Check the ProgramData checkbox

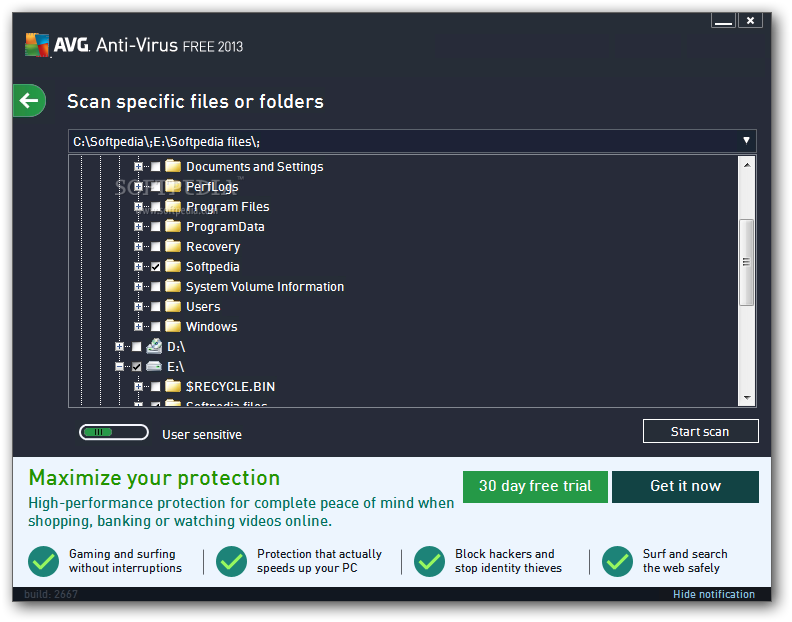156,226
